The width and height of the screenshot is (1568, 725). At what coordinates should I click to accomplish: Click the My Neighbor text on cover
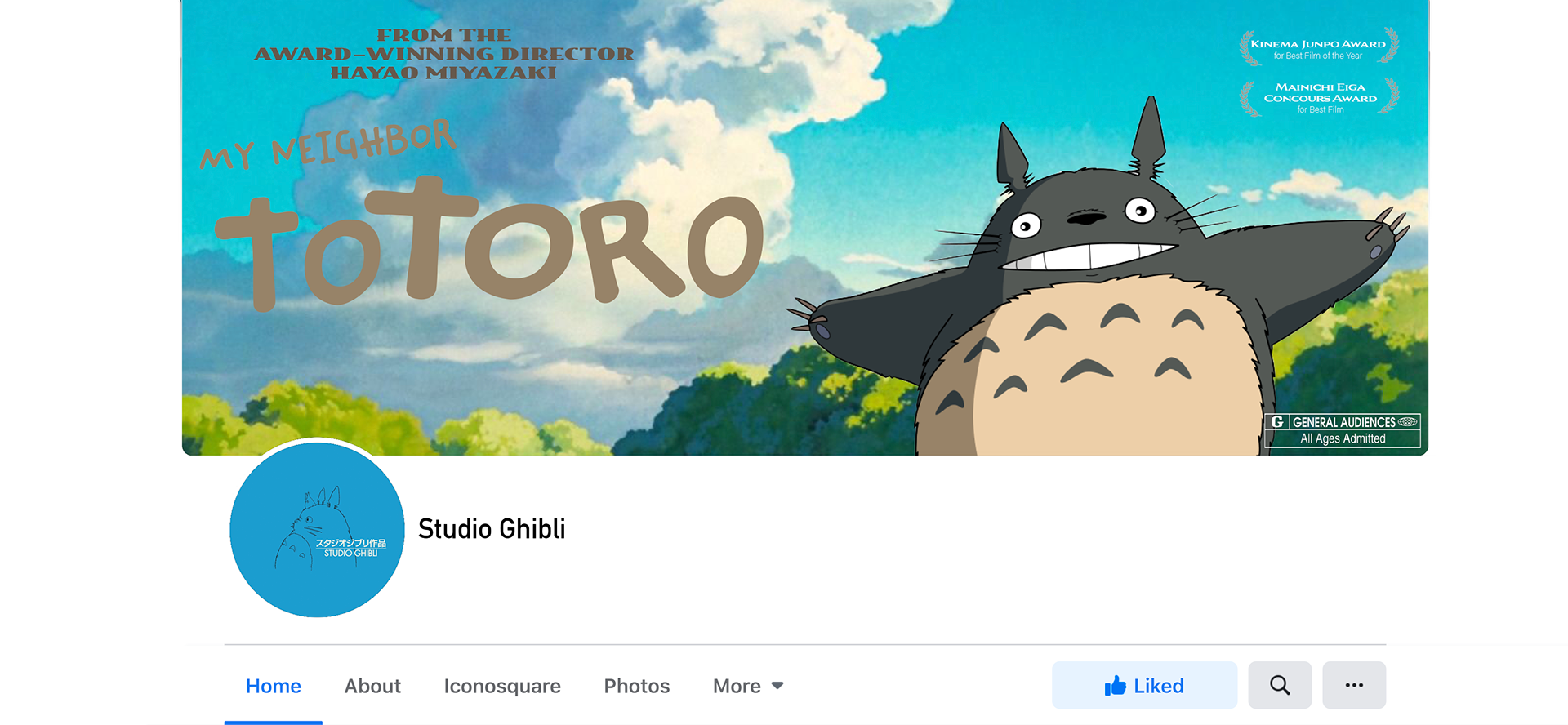327,144
